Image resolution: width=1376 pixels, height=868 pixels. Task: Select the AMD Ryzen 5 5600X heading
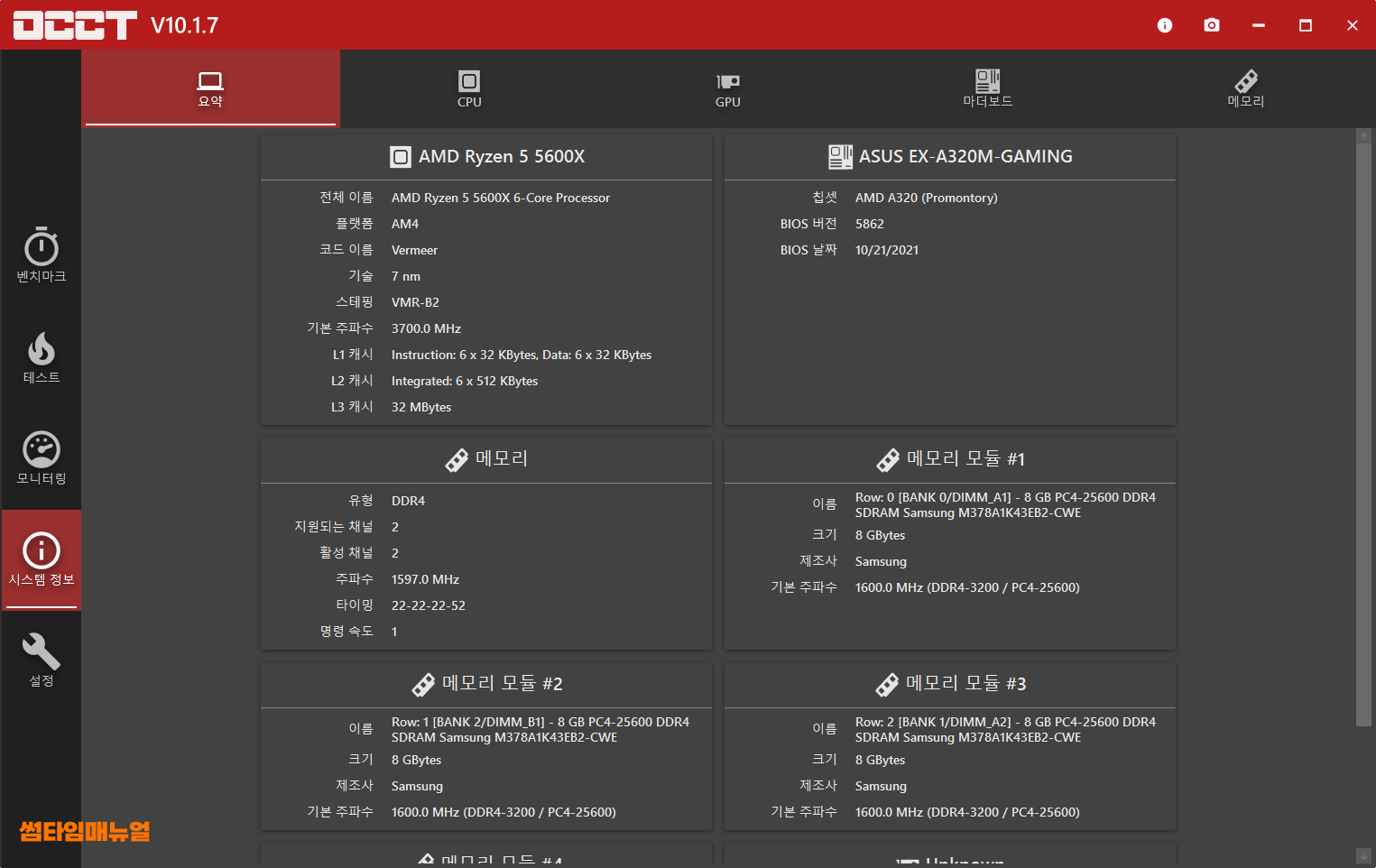pos(502,157)
